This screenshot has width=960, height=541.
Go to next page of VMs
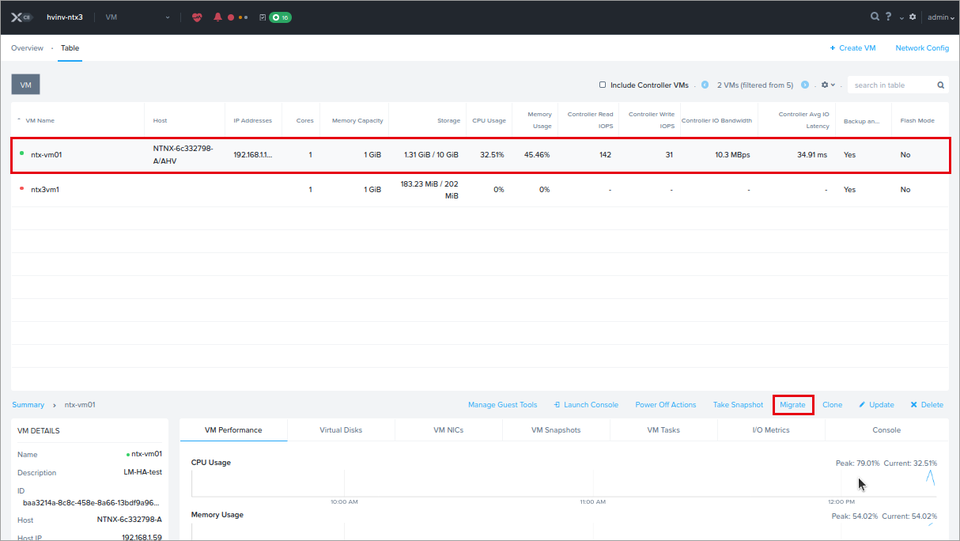(805, 84)
